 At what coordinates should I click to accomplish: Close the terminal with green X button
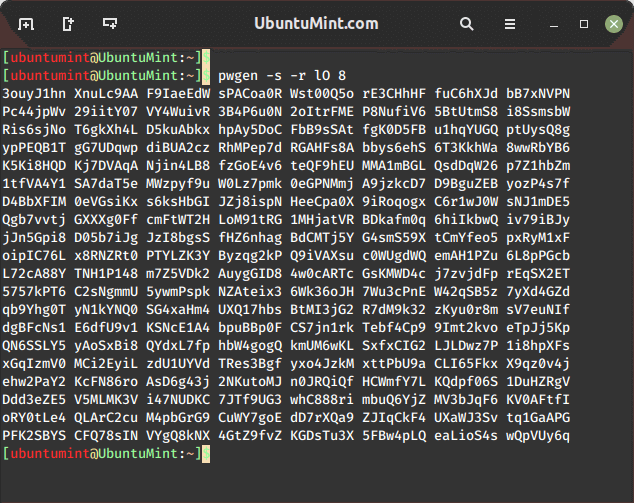614,24
